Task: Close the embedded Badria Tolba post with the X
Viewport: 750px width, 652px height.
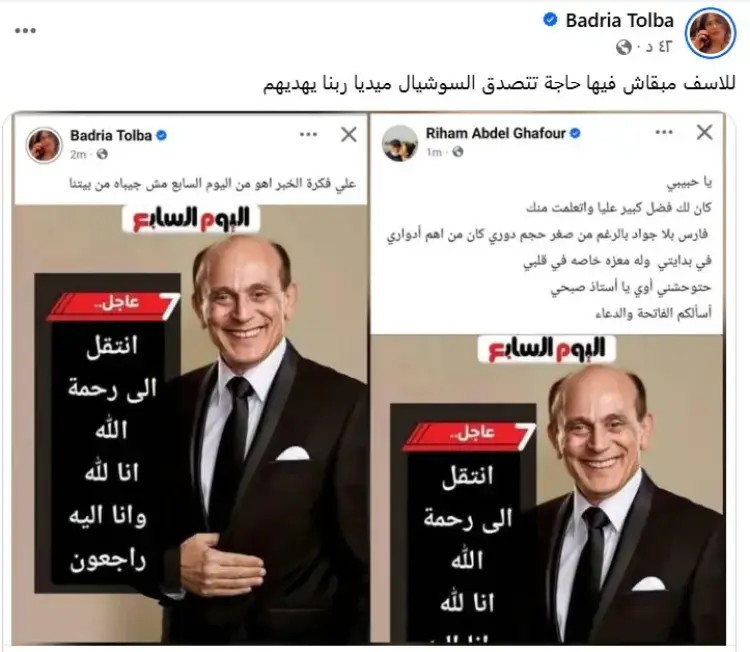Action: [x=349, y=134]
